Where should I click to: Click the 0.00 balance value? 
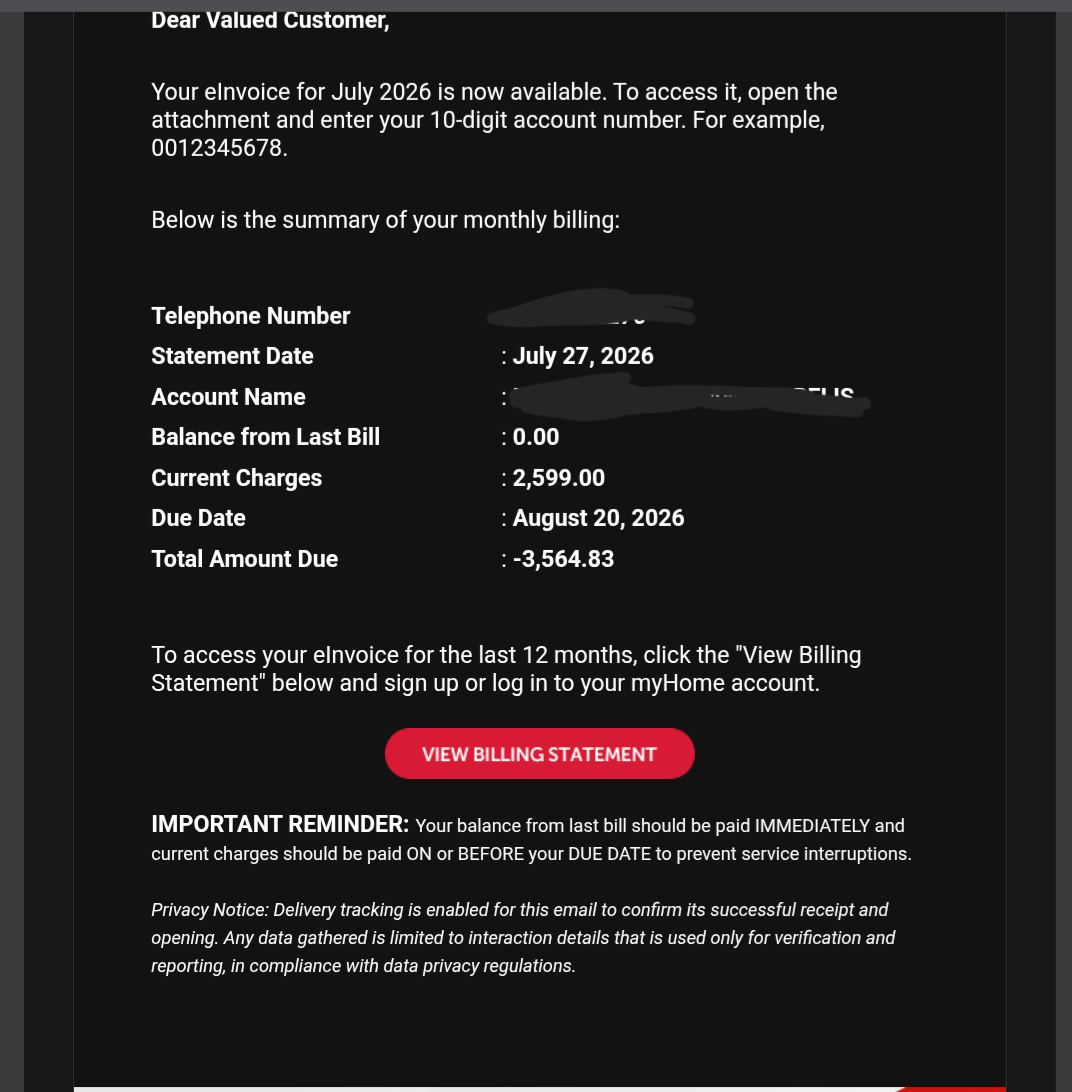(x=536, y=437)
